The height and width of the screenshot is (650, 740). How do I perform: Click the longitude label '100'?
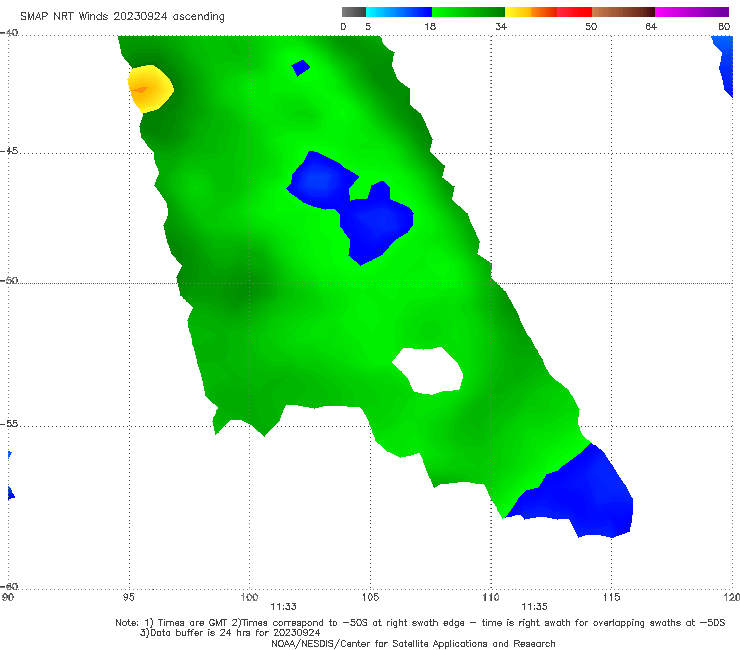pyautogui.click(x=249, y=598)
